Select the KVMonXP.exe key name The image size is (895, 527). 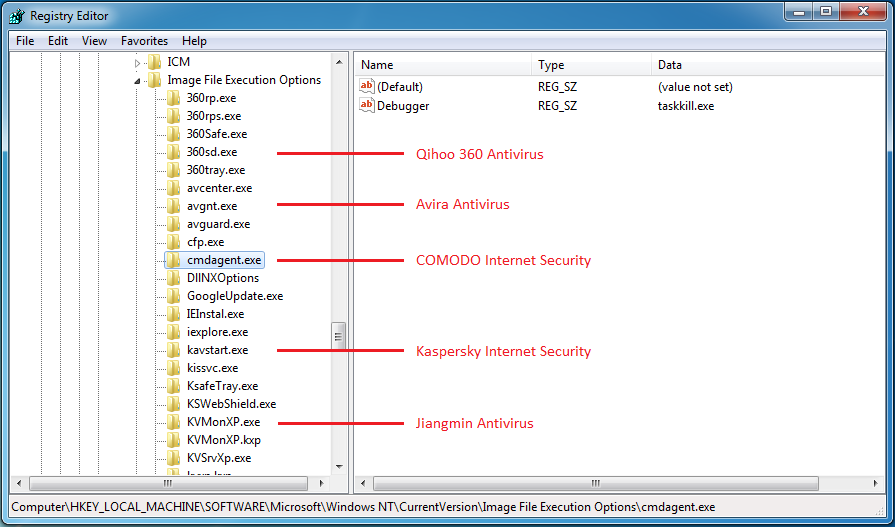click(223, 421)
